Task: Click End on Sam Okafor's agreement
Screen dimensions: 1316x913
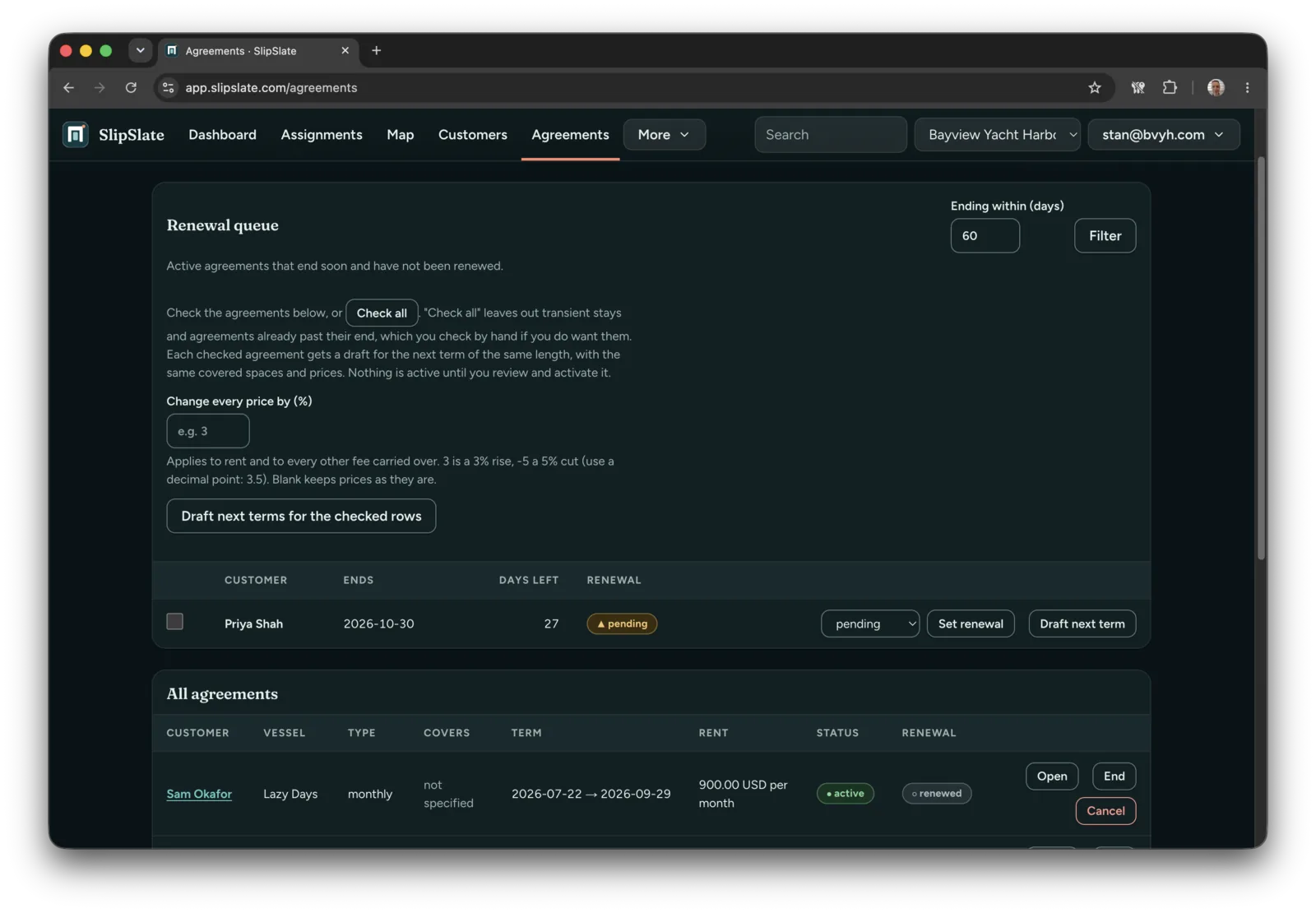Action: [x=1114, y=776]
